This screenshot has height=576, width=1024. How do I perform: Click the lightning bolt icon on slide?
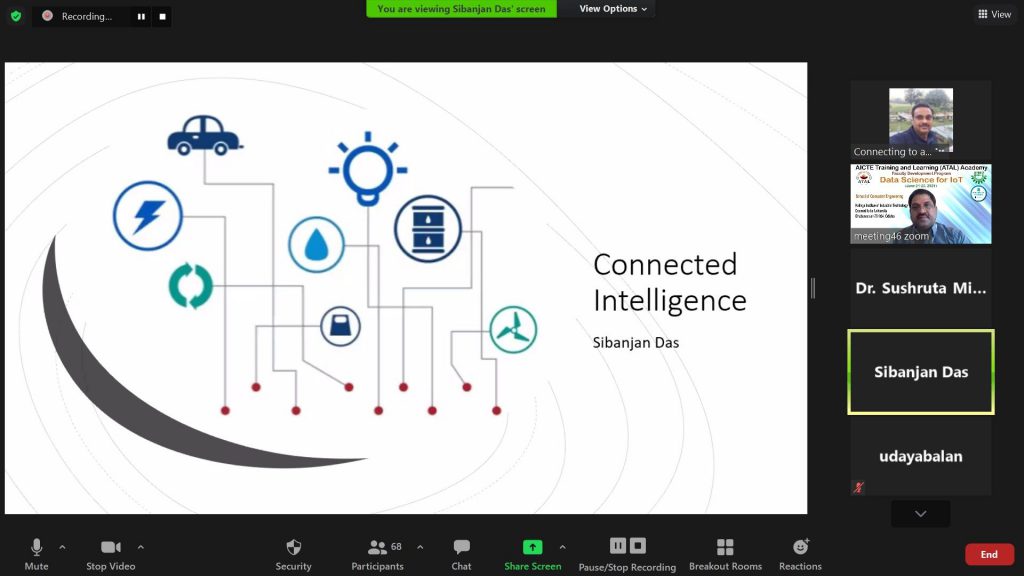point(148,216)
